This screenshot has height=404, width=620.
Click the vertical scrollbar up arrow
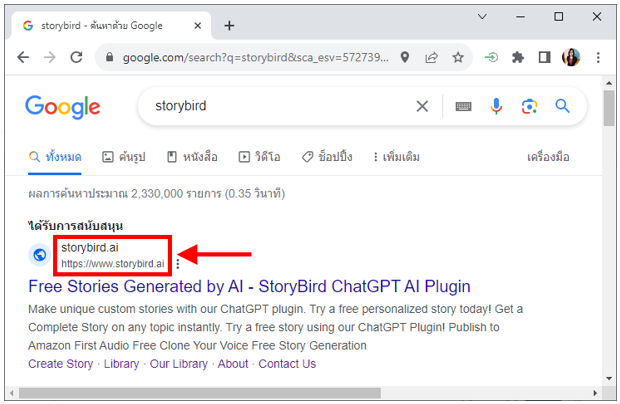pyautogui.click(x=609, y=83)
